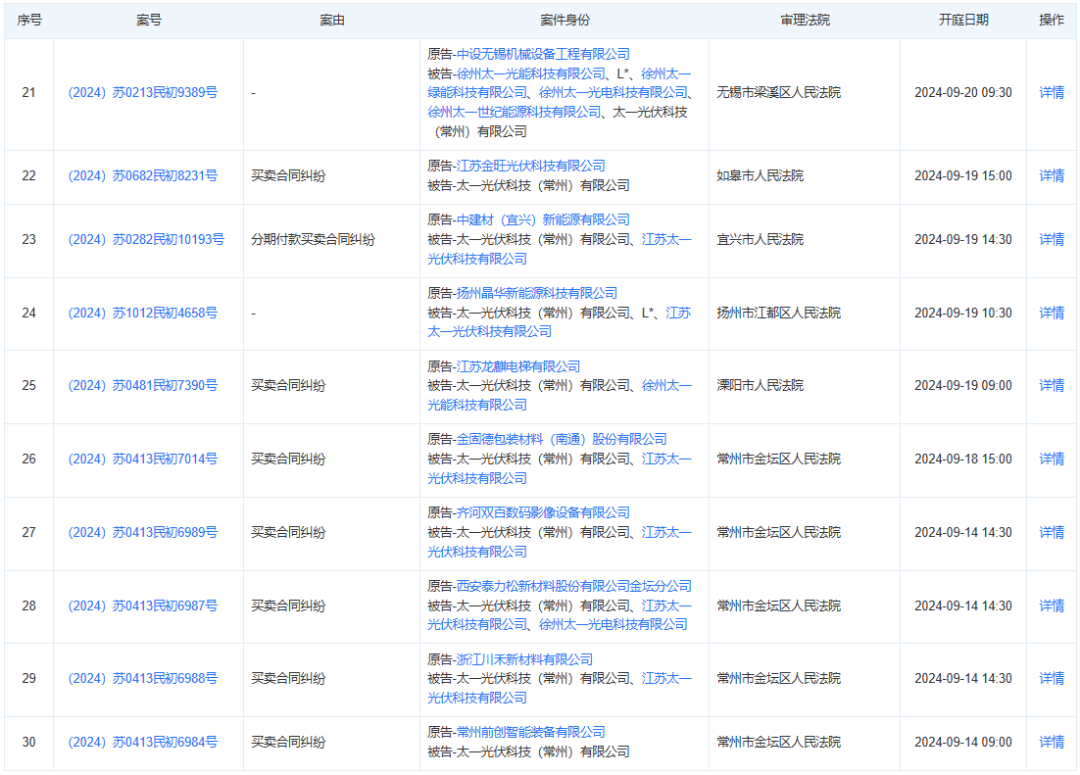
Task: Click plaintiff 中设无锡机械设备工程有限公司
Action: [x=543, y=54]
